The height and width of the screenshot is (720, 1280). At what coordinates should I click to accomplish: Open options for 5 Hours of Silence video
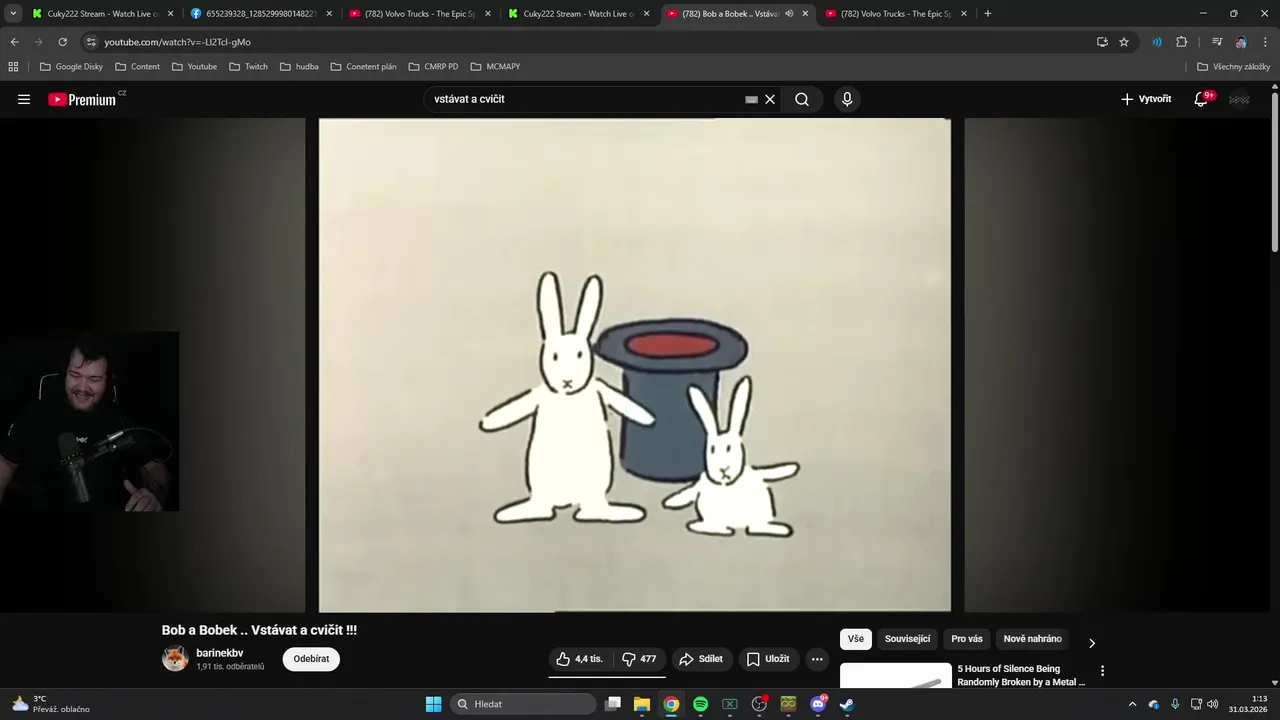[1103, 671]
